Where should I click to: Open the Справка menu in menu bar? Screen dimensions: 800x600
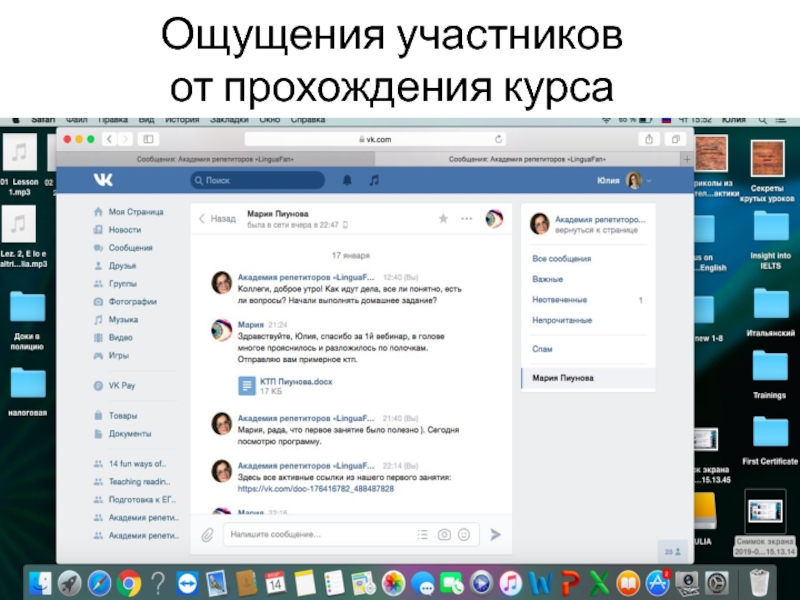pyautogui.click(x=308, y=120)
